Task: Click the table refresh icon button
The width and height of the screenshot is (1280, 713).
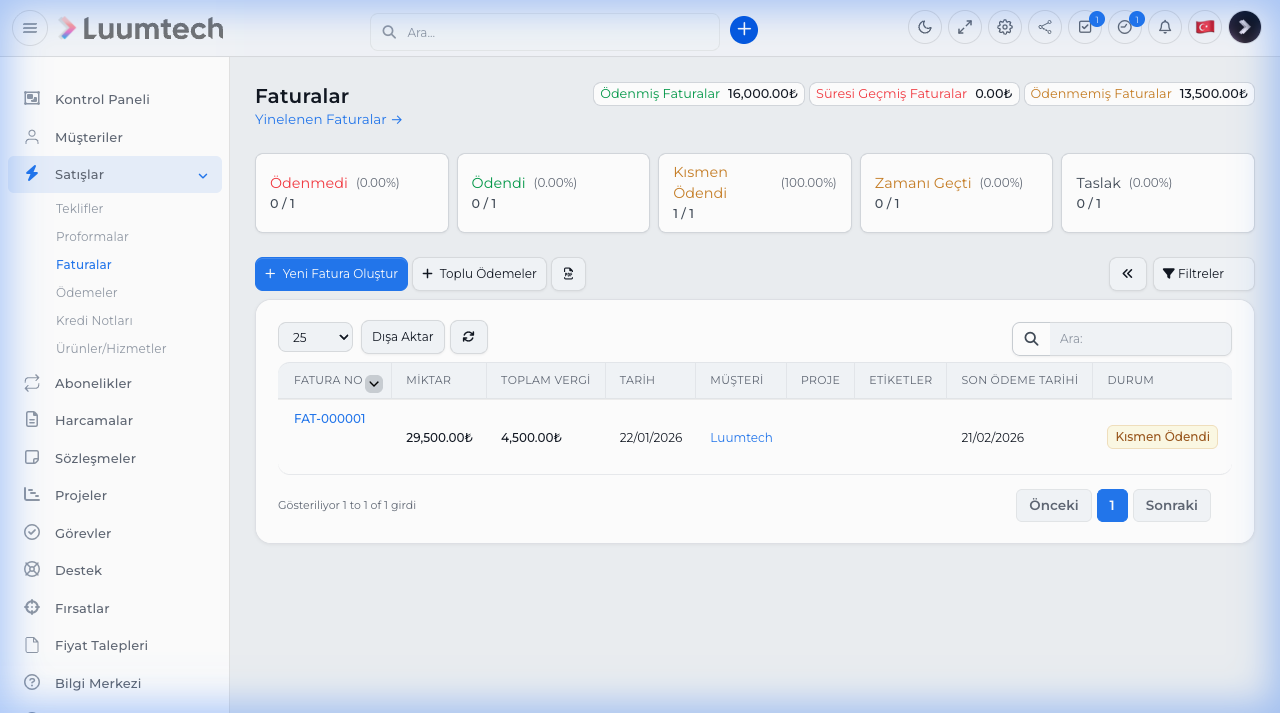Action: coord(468,337)
